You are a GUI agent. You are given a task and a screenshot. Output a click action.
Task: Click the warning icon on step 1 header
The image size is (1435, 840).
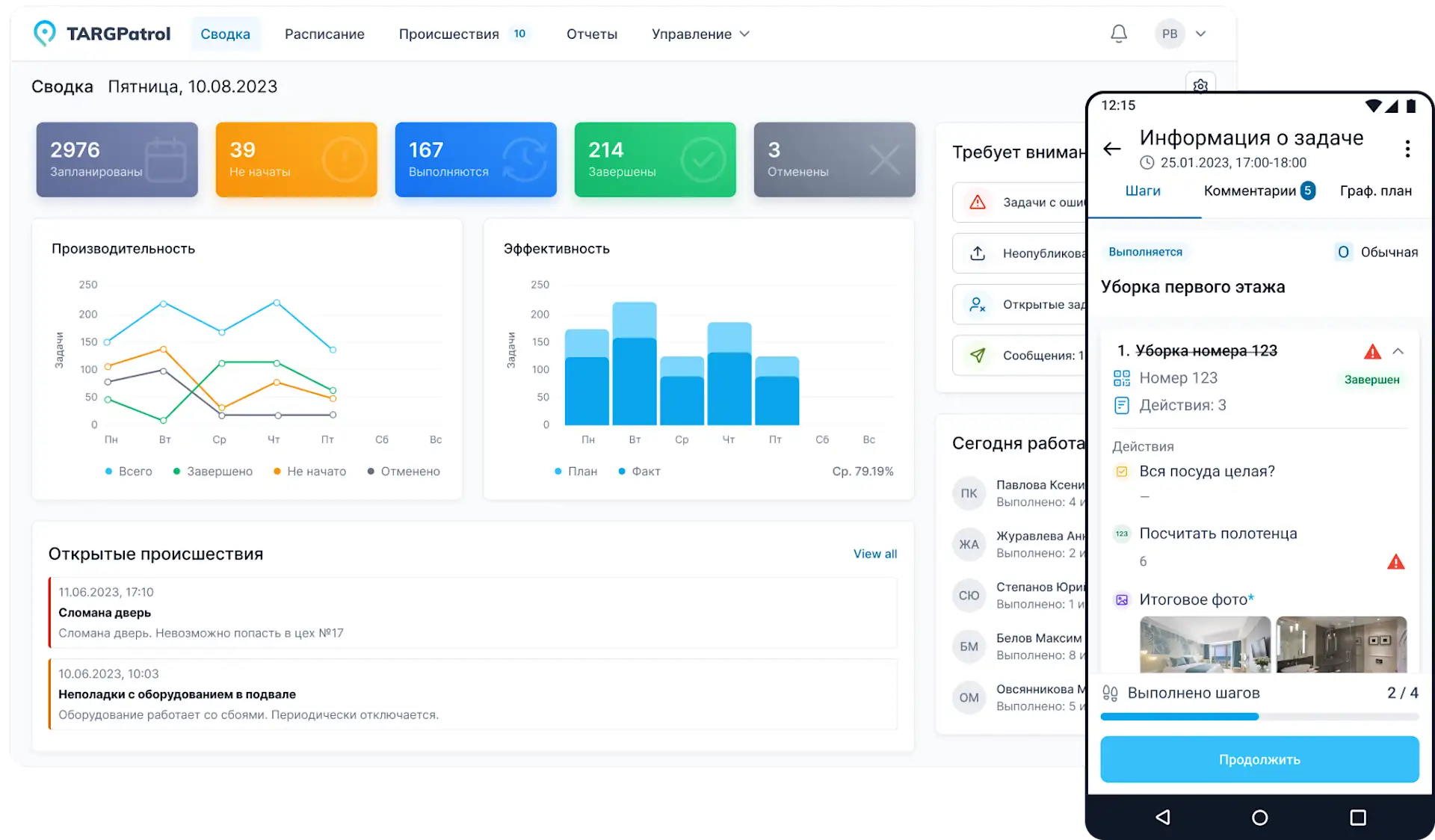(x=1372, y=351)
